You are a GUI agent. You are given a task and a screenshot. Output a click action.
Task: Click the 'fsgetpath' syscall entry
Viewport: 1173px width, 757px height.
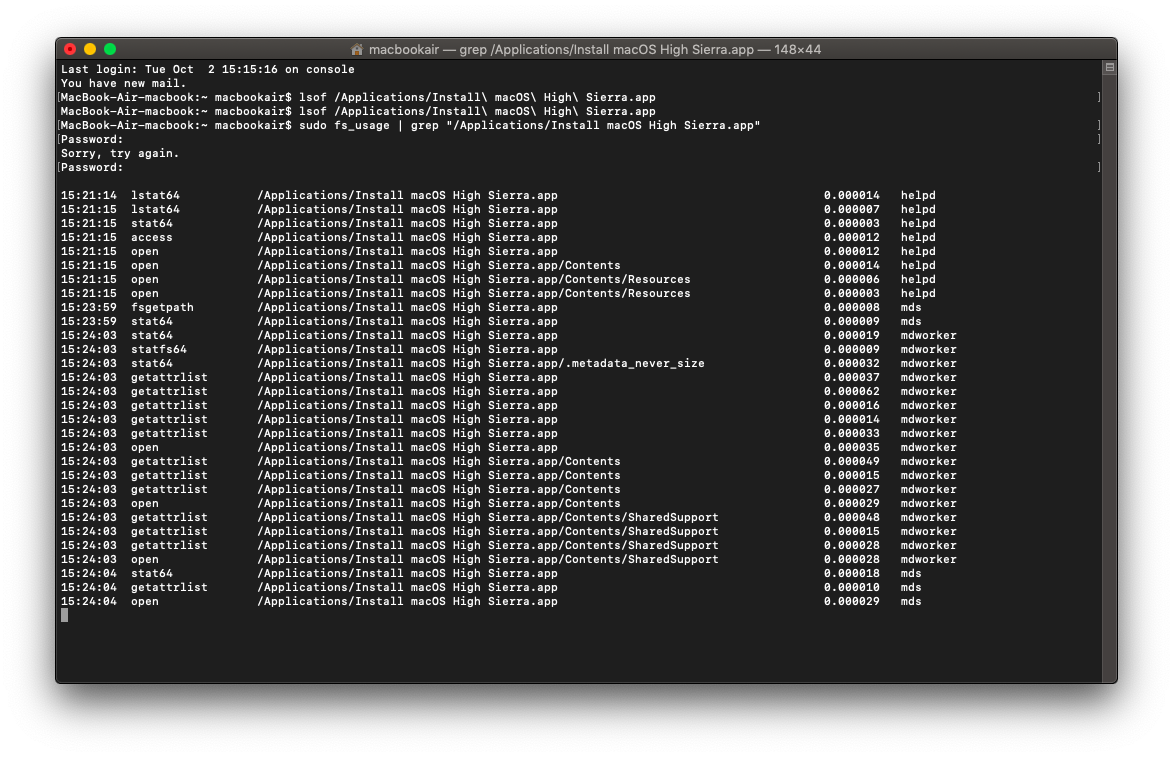pyautogui.click(x=162, y=307)
